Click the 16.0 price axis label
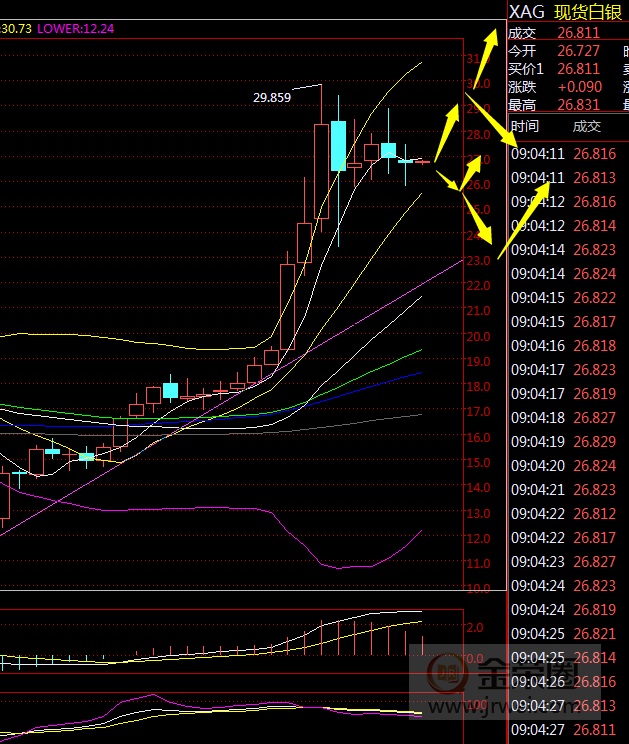 click(x=478, y=437)
